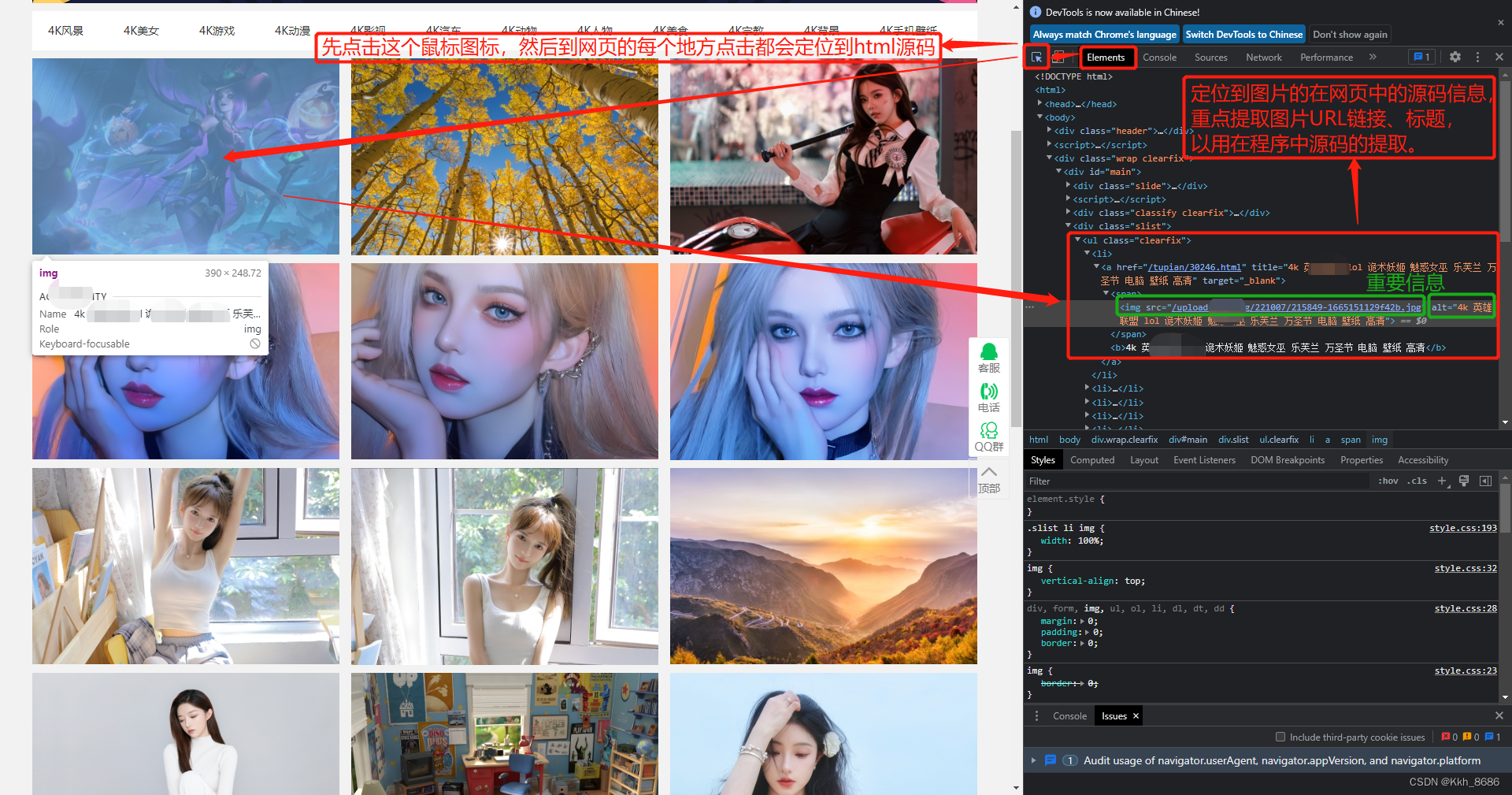This screenshot has height=795, width=1512.
Task: Collapse the ul class clearfix node
Action: (1077, 240)
